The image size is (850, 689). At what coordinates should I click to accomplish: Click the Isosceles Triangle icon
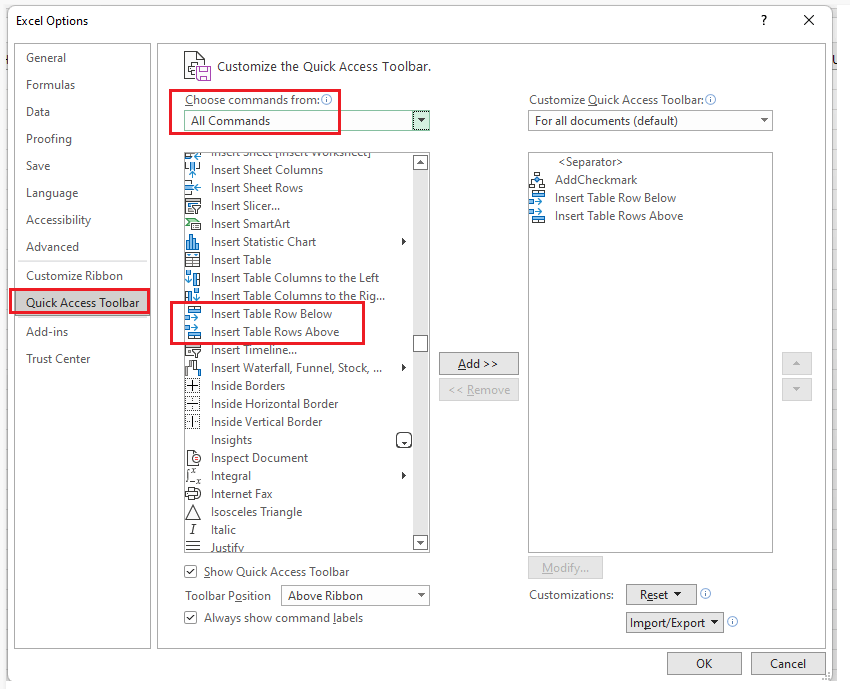[x=193, y=512]
